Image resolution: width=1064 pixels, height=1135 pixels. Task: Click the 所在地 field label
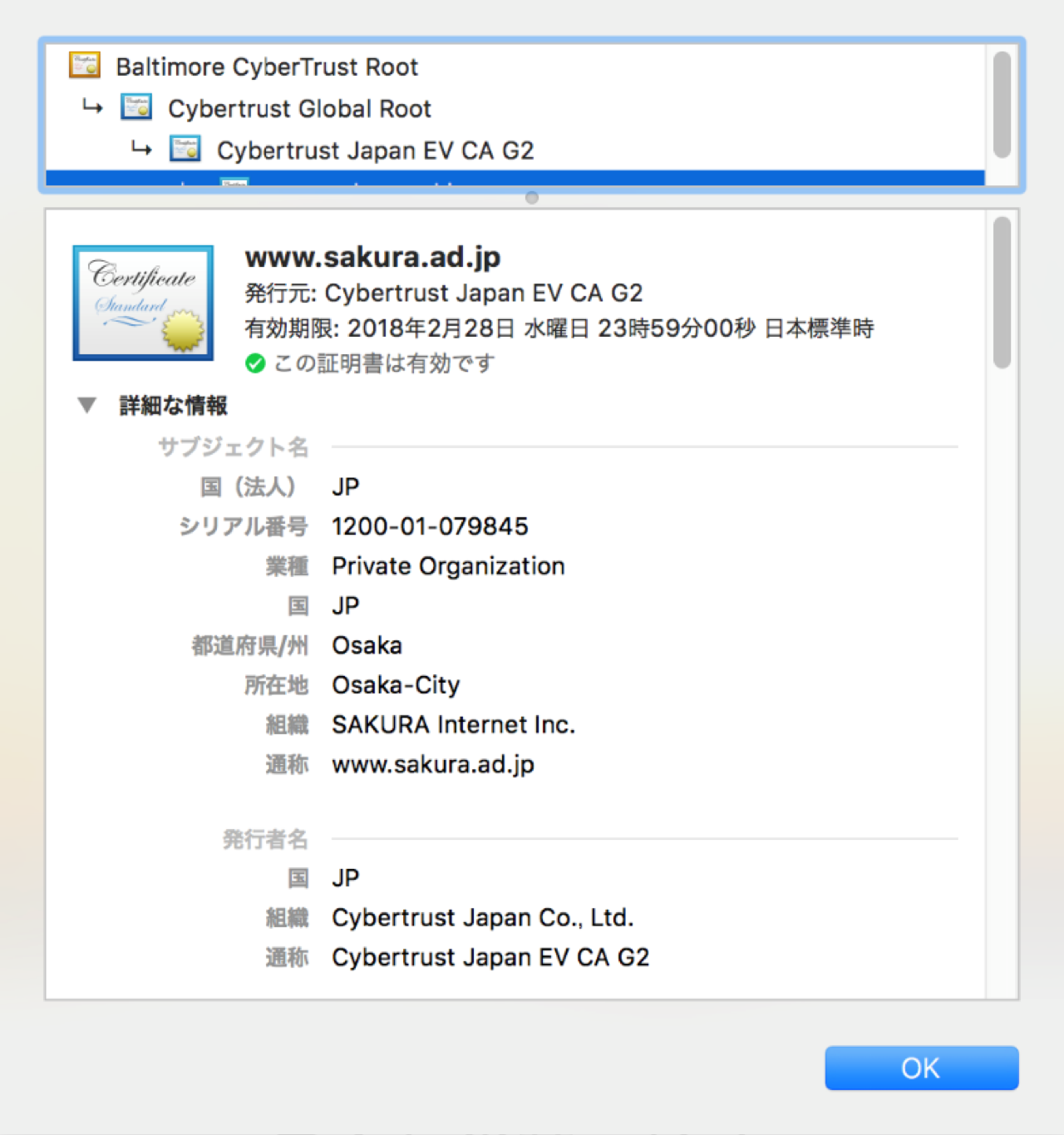click(x=276, y=685)
